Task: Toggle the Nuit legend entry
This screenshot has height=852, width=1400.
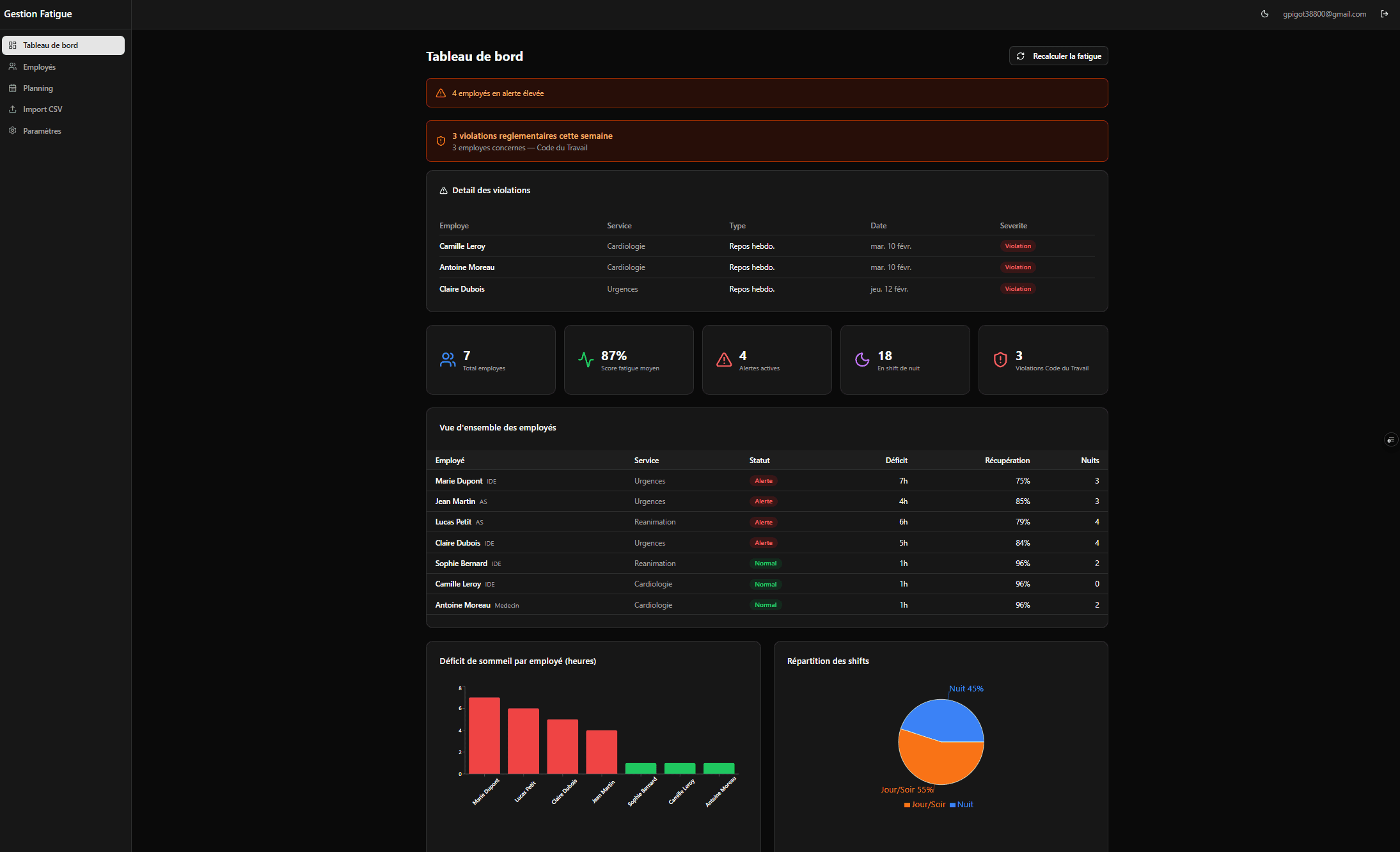Action: 961,804
